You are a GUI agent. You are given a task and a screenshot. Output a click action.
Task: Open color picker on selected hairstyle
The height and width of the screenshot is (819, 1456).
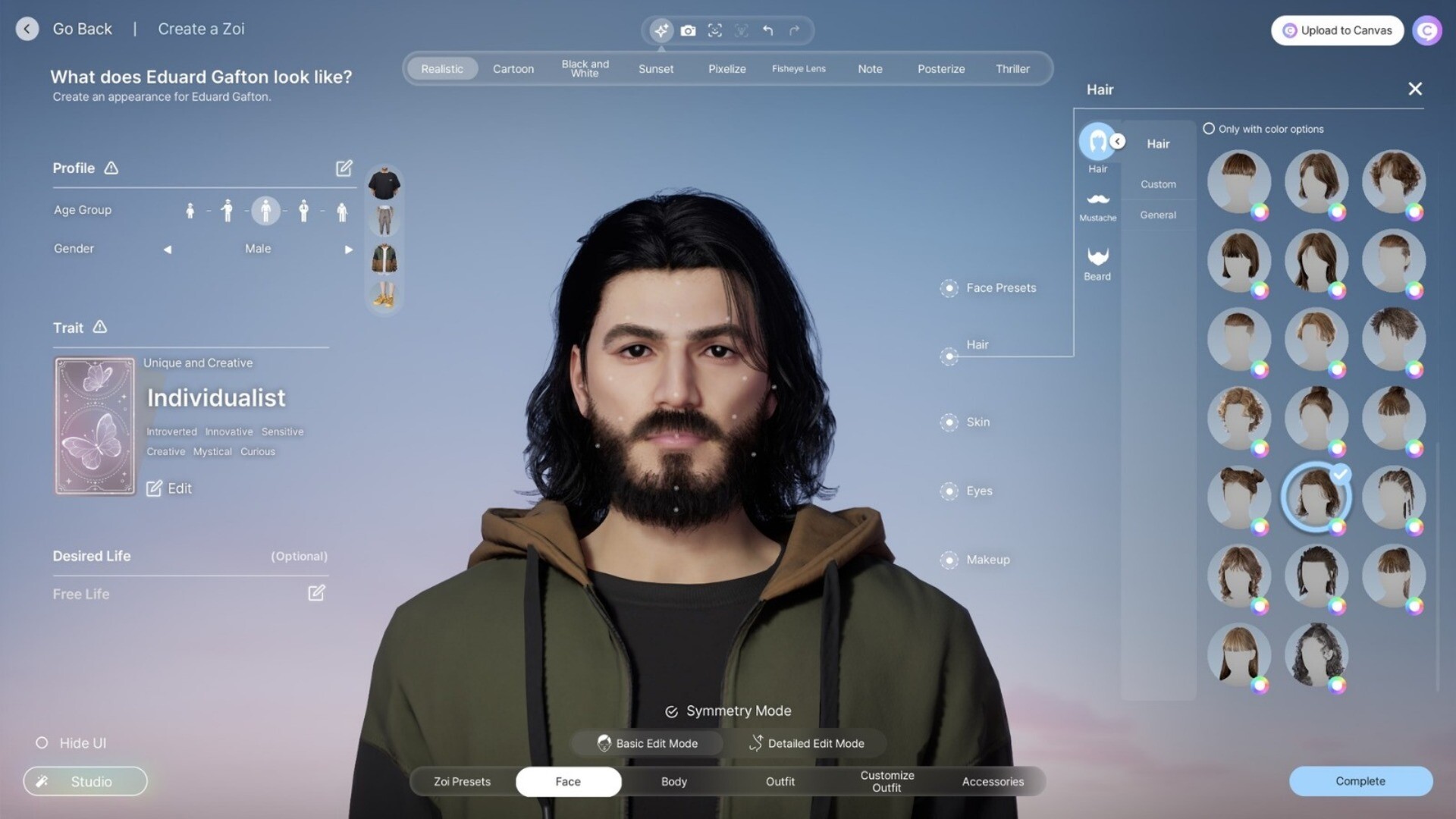[1337, 527]
